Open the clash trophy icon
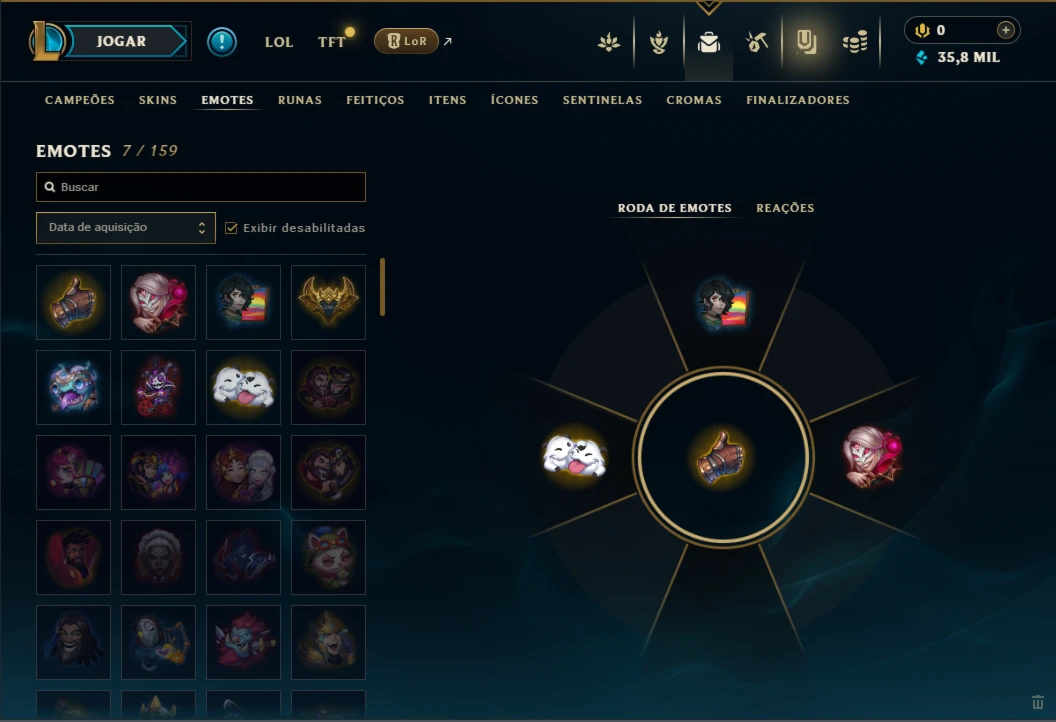This screenshot has height=722, width=1056. point(659,42)
